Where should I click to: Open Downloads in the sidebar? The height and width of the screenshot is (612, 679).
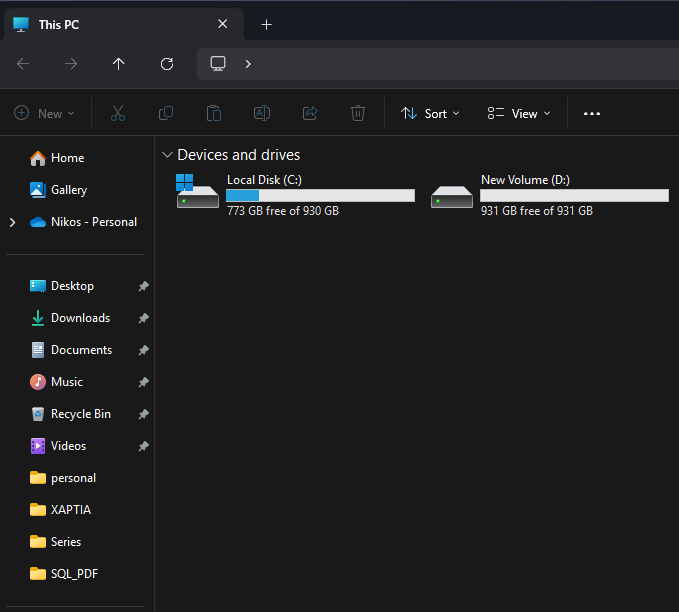pyautogui.click(x=70, y=318)
